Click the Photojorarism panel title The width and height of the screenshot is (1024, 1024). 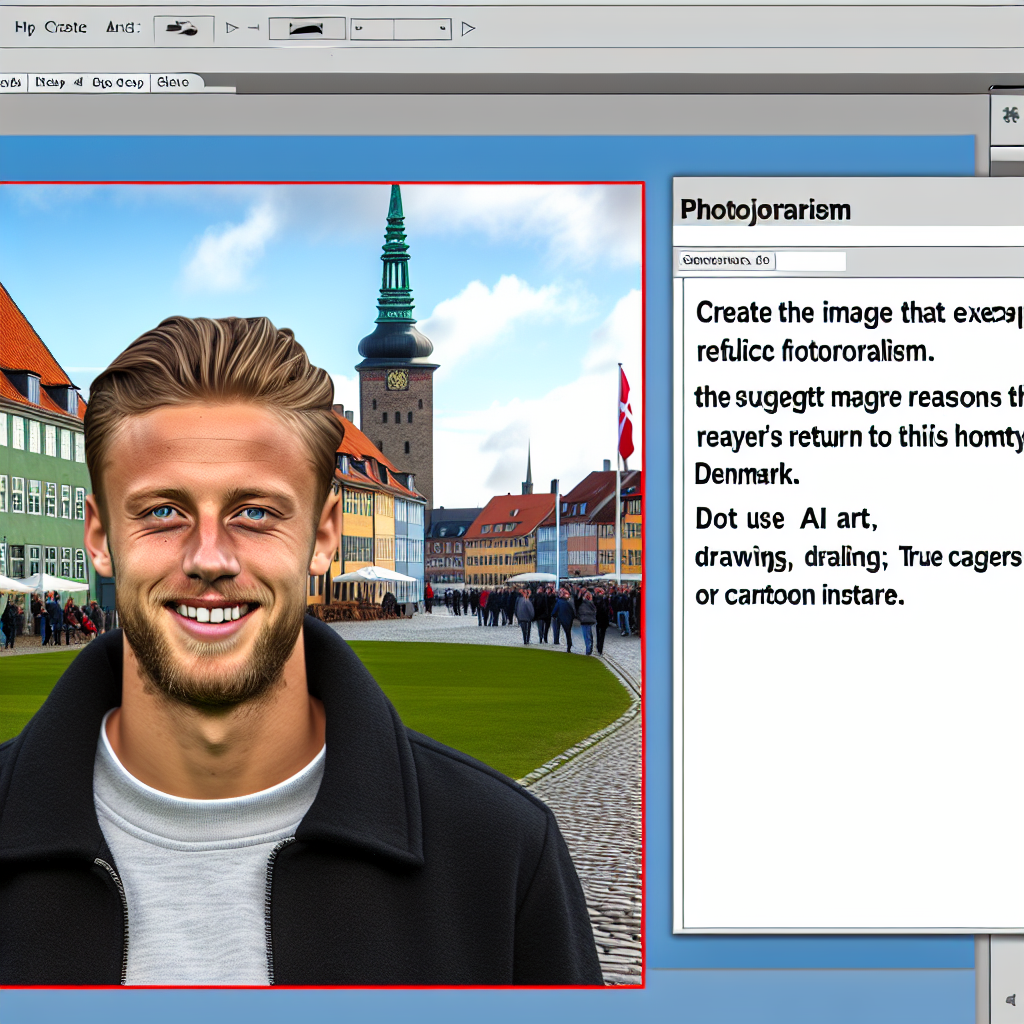765,210
